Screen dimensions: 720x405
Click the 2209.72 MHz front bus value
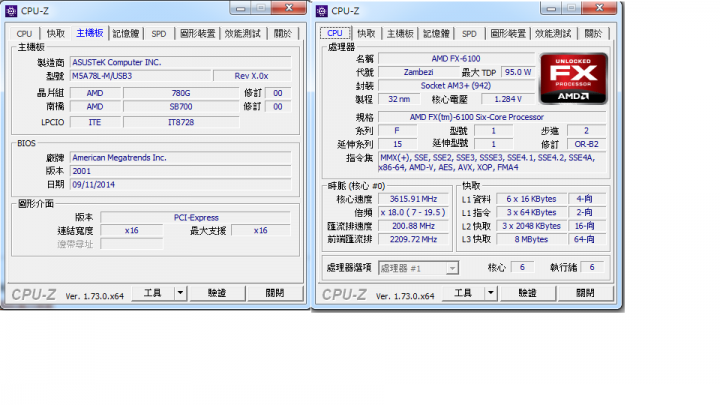tap(413, 239)
